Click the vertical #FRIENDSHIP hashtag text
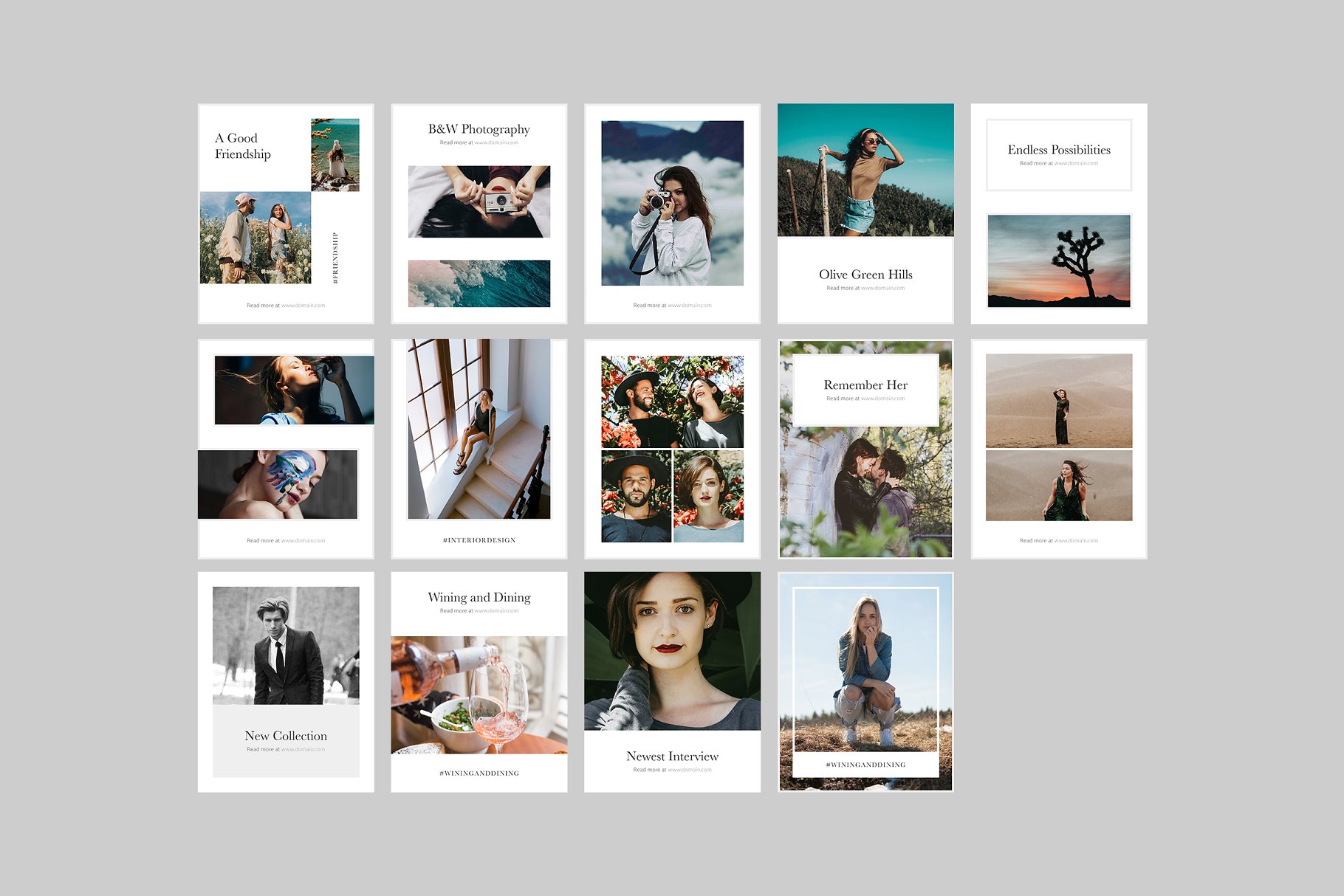This screenshot has height=896, width=1344. [335, 258]
